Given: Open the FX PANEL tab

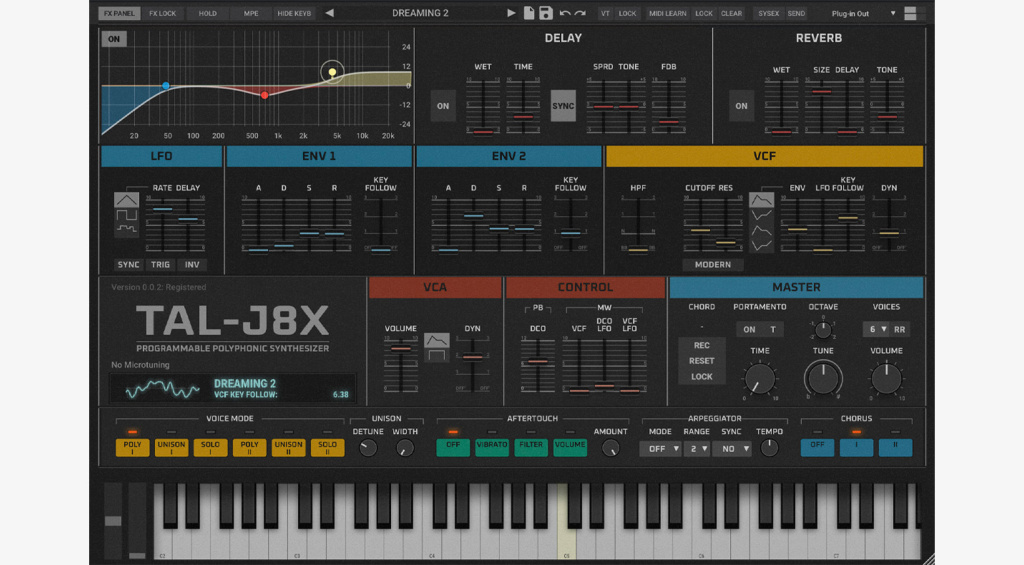Looking at the screenshot, I should (119, 13).
